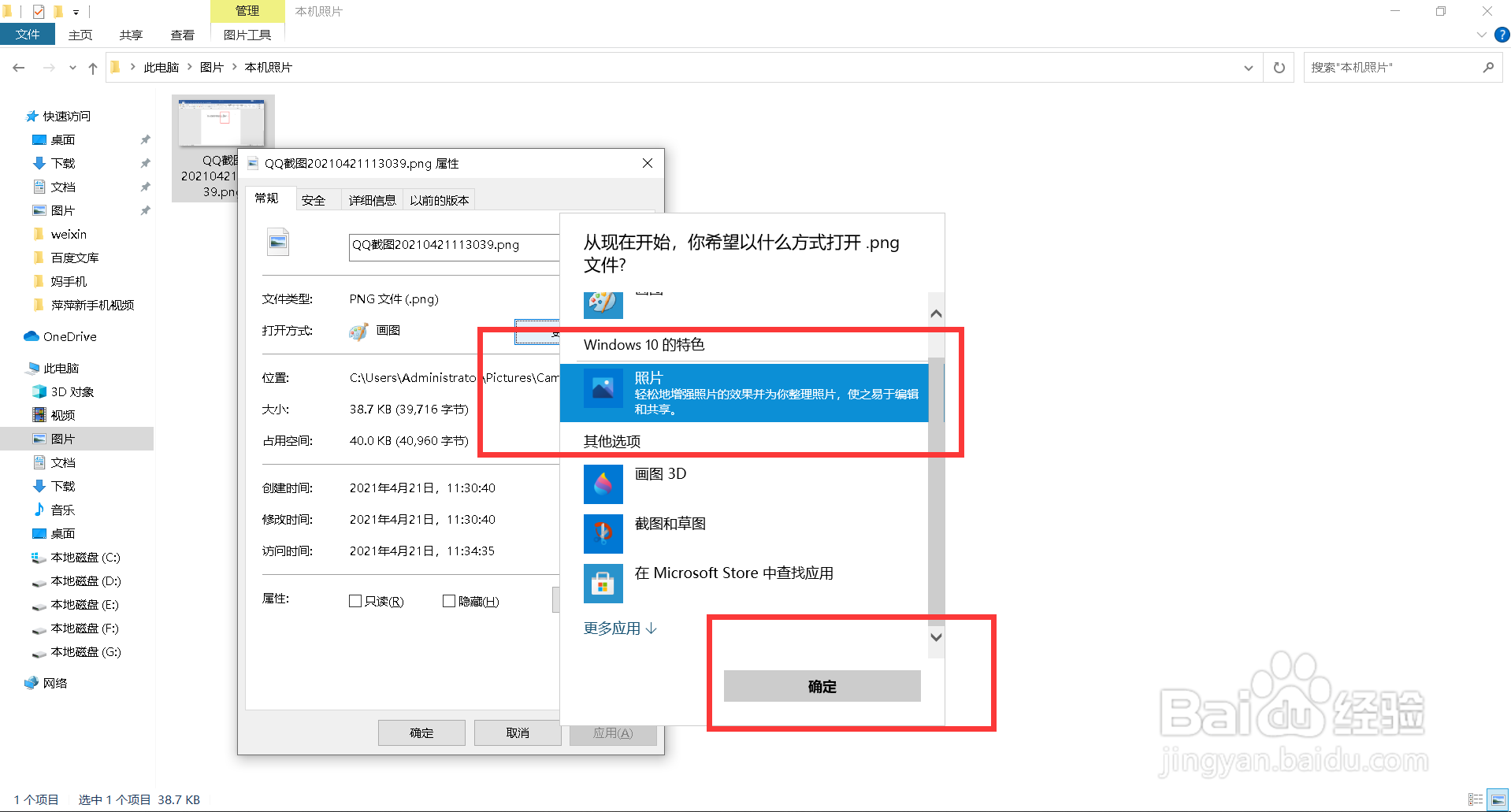Click the search 本机照片 input box
This screenshot has height=812, width=1511.
tap(1391, 68)
